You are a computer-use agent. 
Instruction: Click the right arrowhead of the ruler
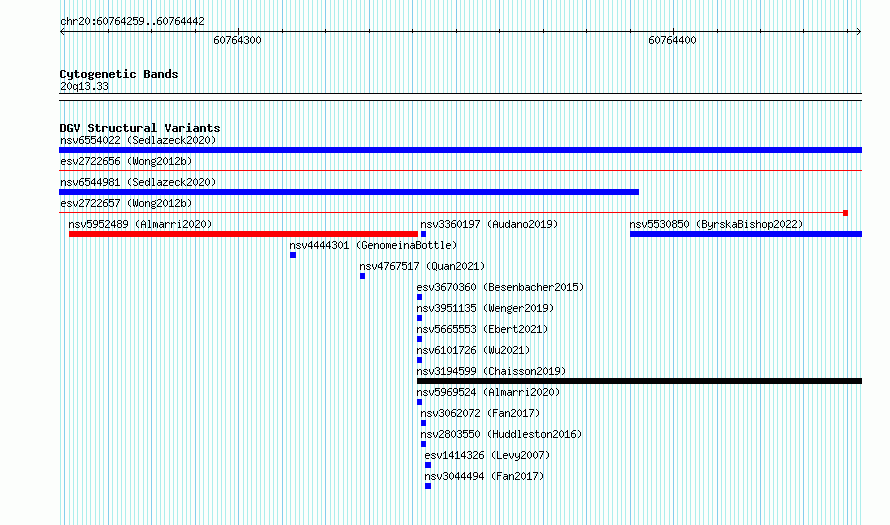pos(859,32)
